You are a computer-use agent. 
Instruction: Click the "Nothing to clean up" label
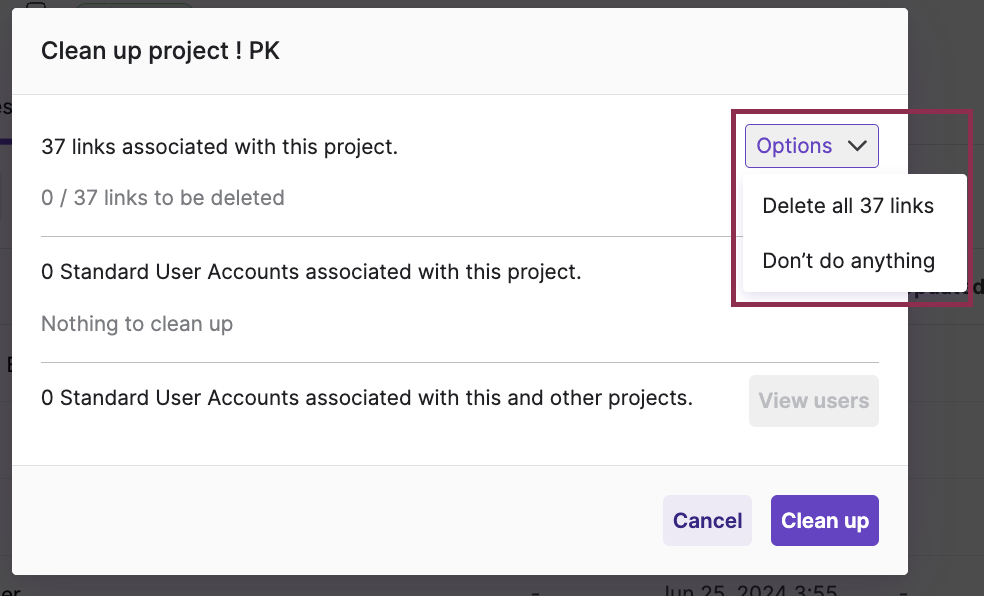click(x=137, y=323)
